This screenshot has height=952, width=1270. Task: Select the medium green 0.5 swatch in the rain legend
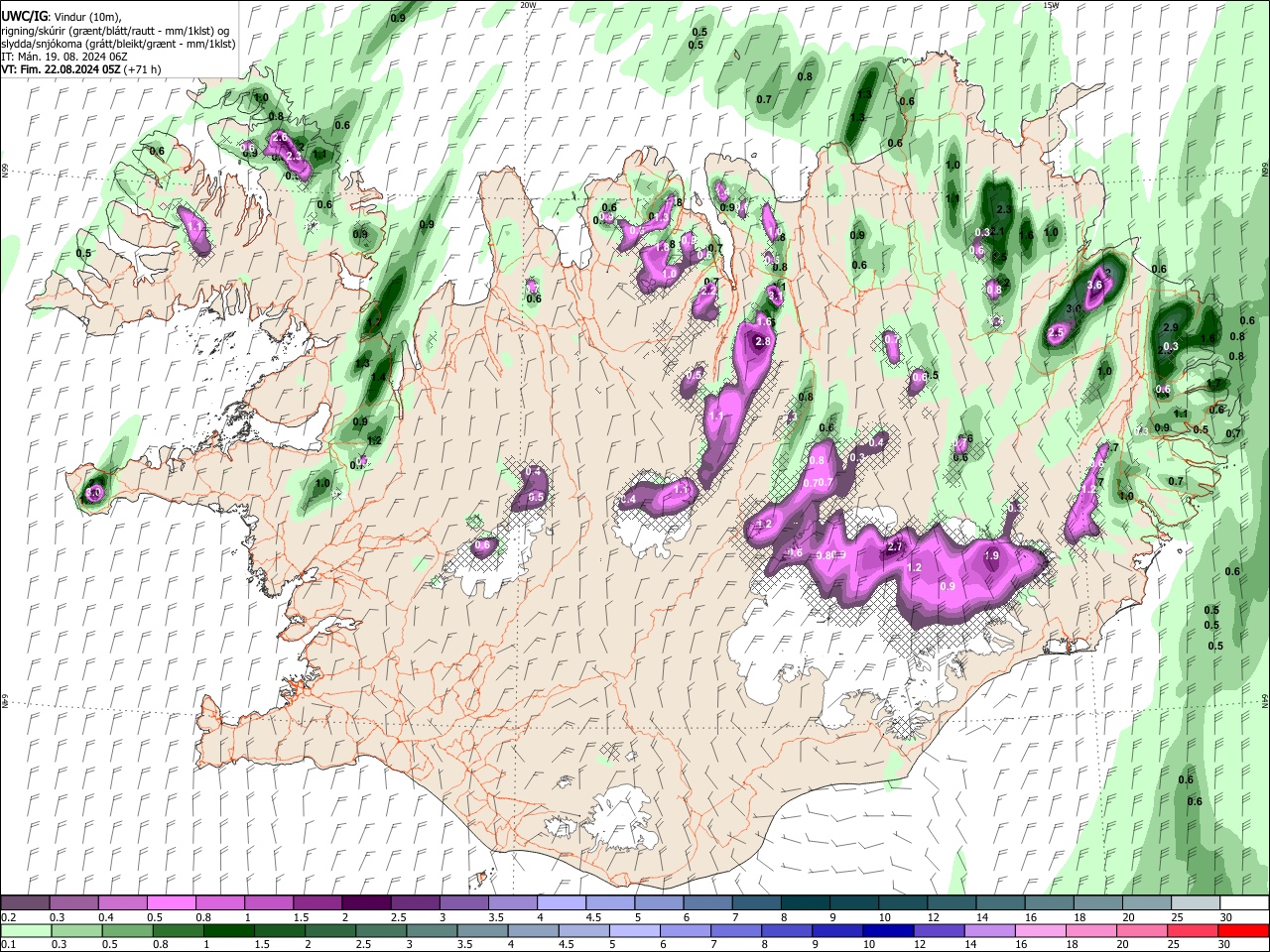128,930
